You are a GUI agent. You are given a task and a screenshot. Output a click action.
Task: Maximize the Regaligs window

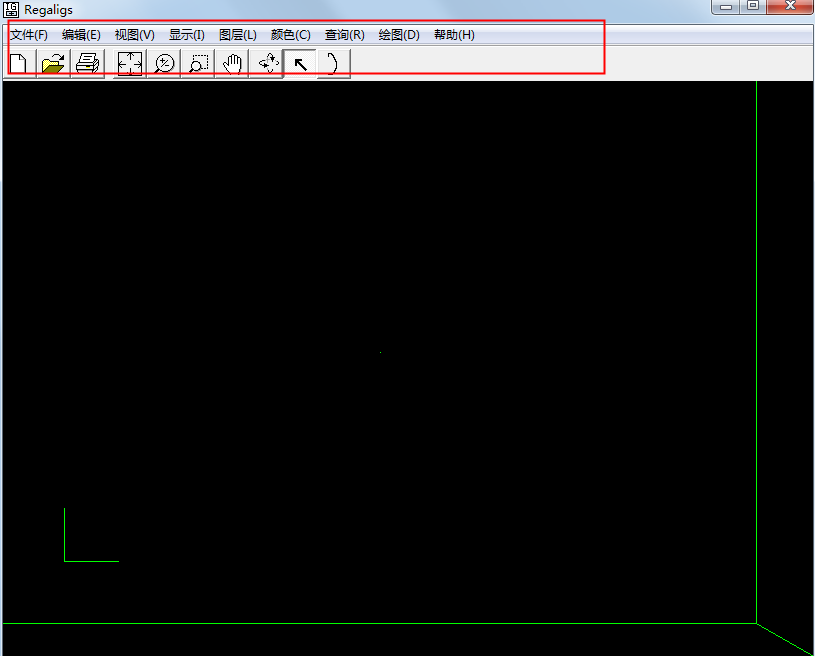point(753,7)
